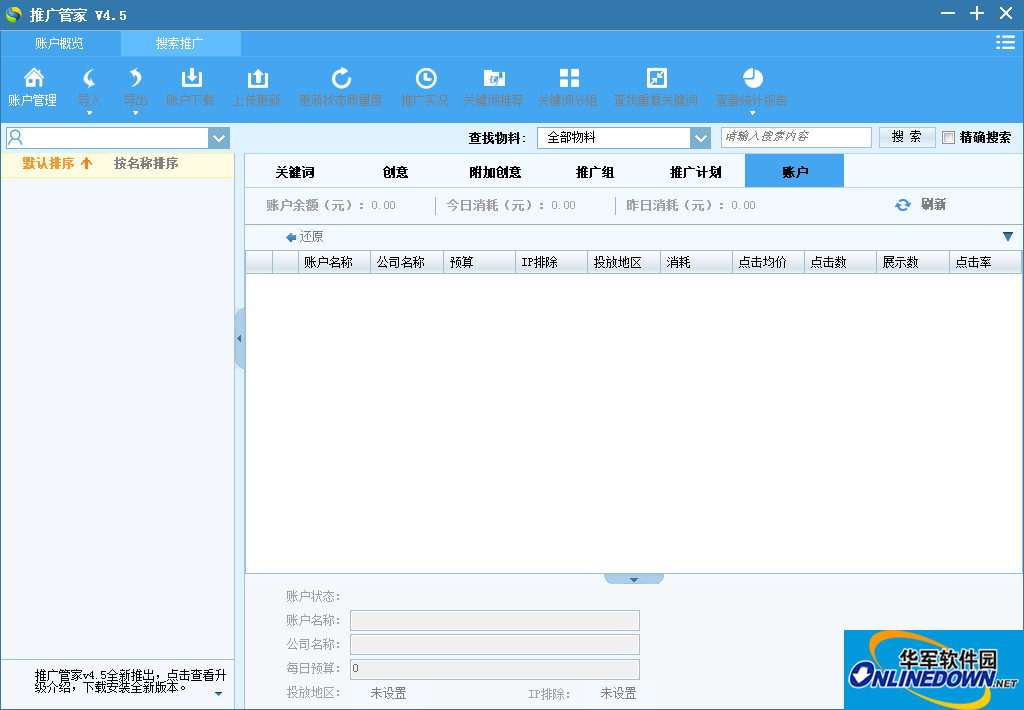This screenshot has width=1024, height=710.
Task: Open the account selector dropdown arrow
Action: click(219, 138)
